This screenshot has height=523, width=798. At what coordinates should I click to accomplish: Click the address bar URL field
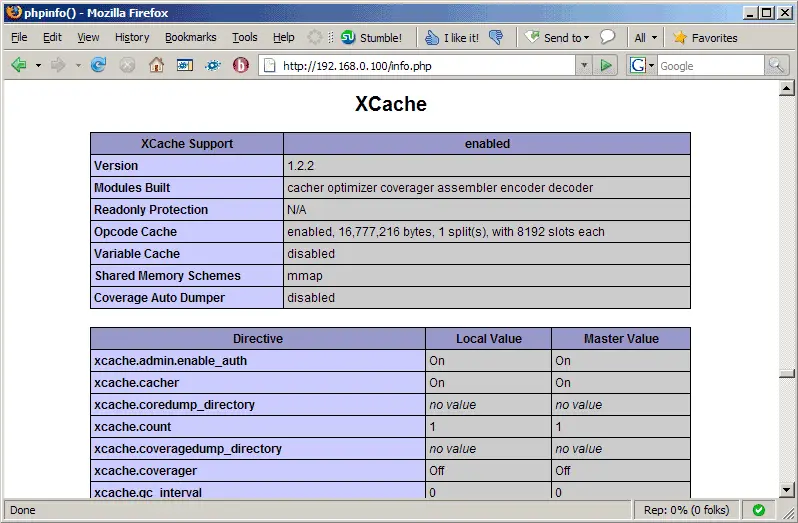(x=420, y=65)
